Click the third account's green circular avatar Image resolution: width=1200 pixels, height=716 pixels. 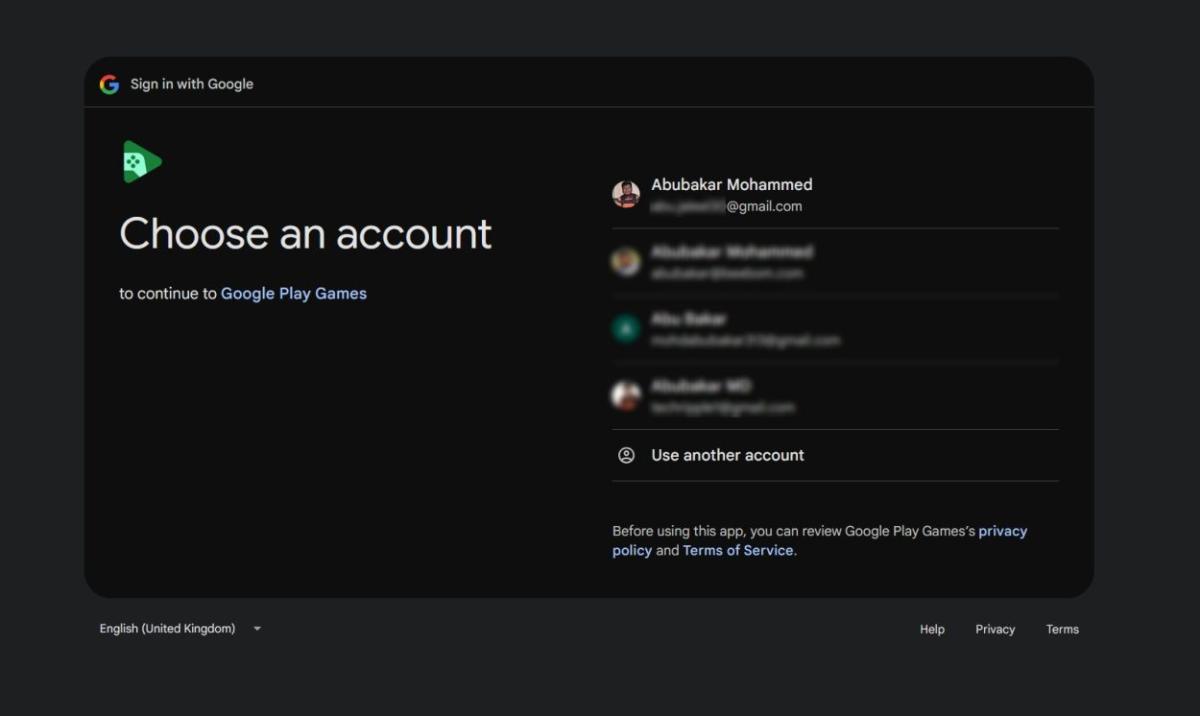click(626, 329)
